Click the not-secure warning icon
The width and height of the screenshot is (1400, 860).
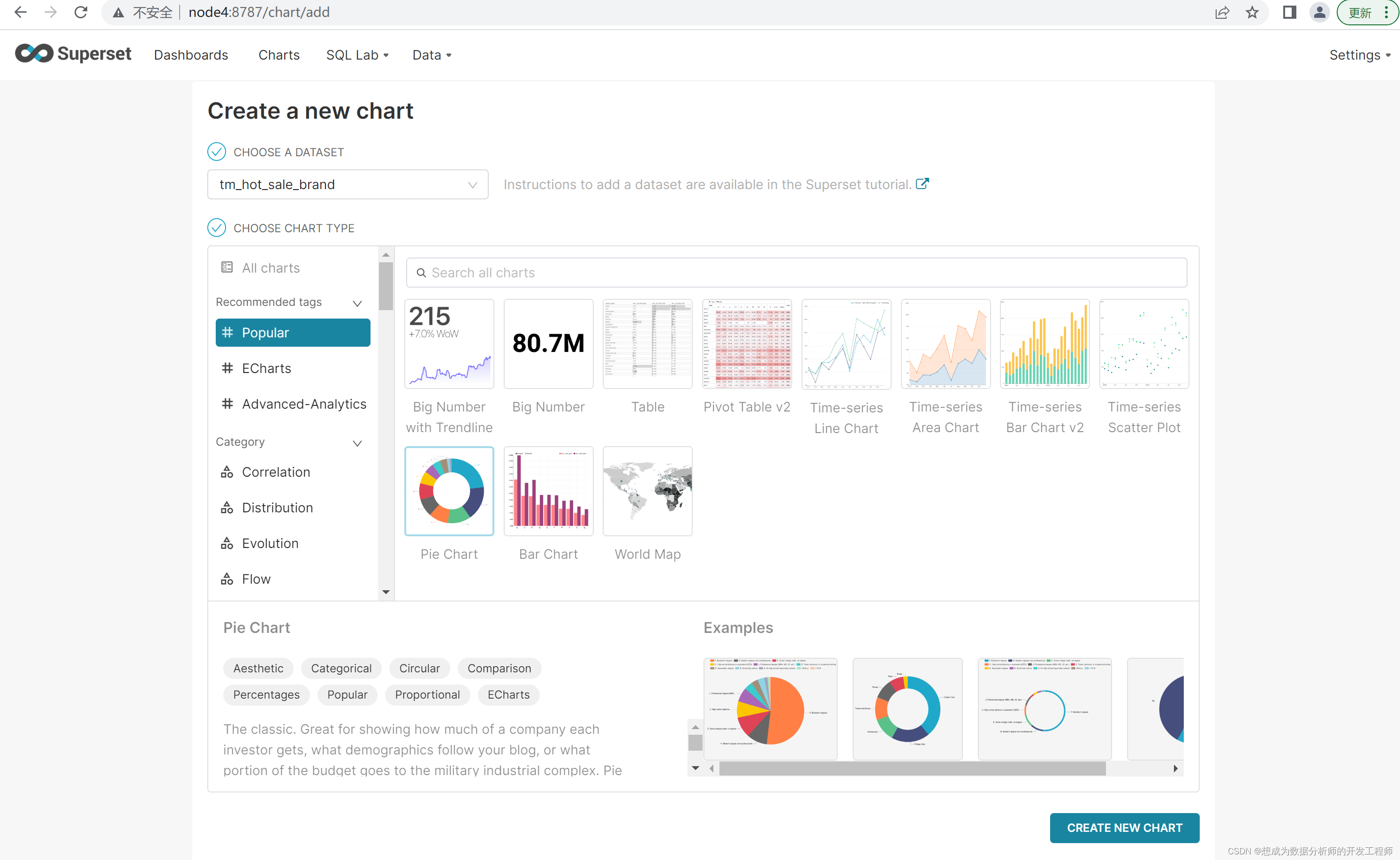(x=118, y=13)
